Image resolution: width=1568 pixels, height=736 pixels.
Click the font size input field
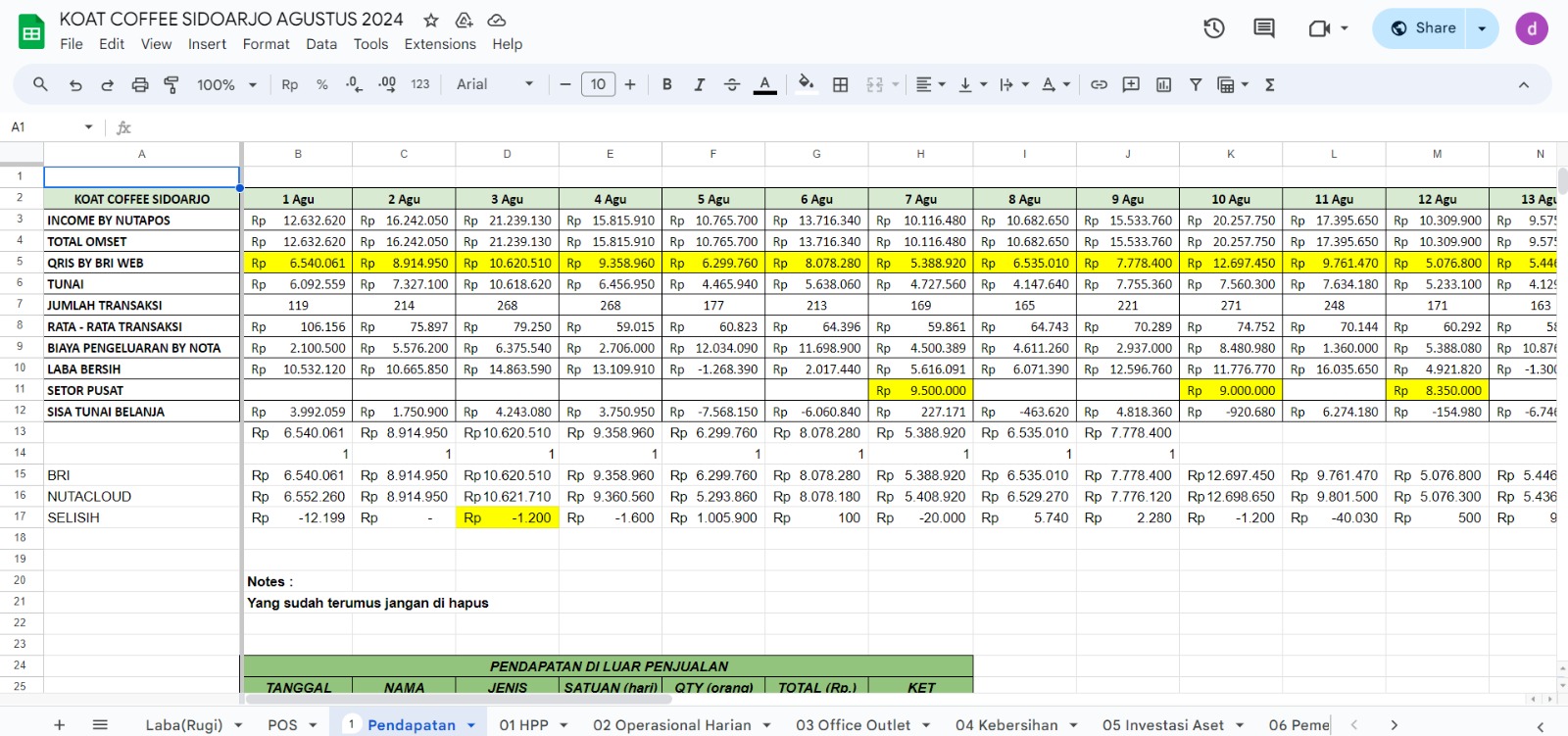point(598,84)
